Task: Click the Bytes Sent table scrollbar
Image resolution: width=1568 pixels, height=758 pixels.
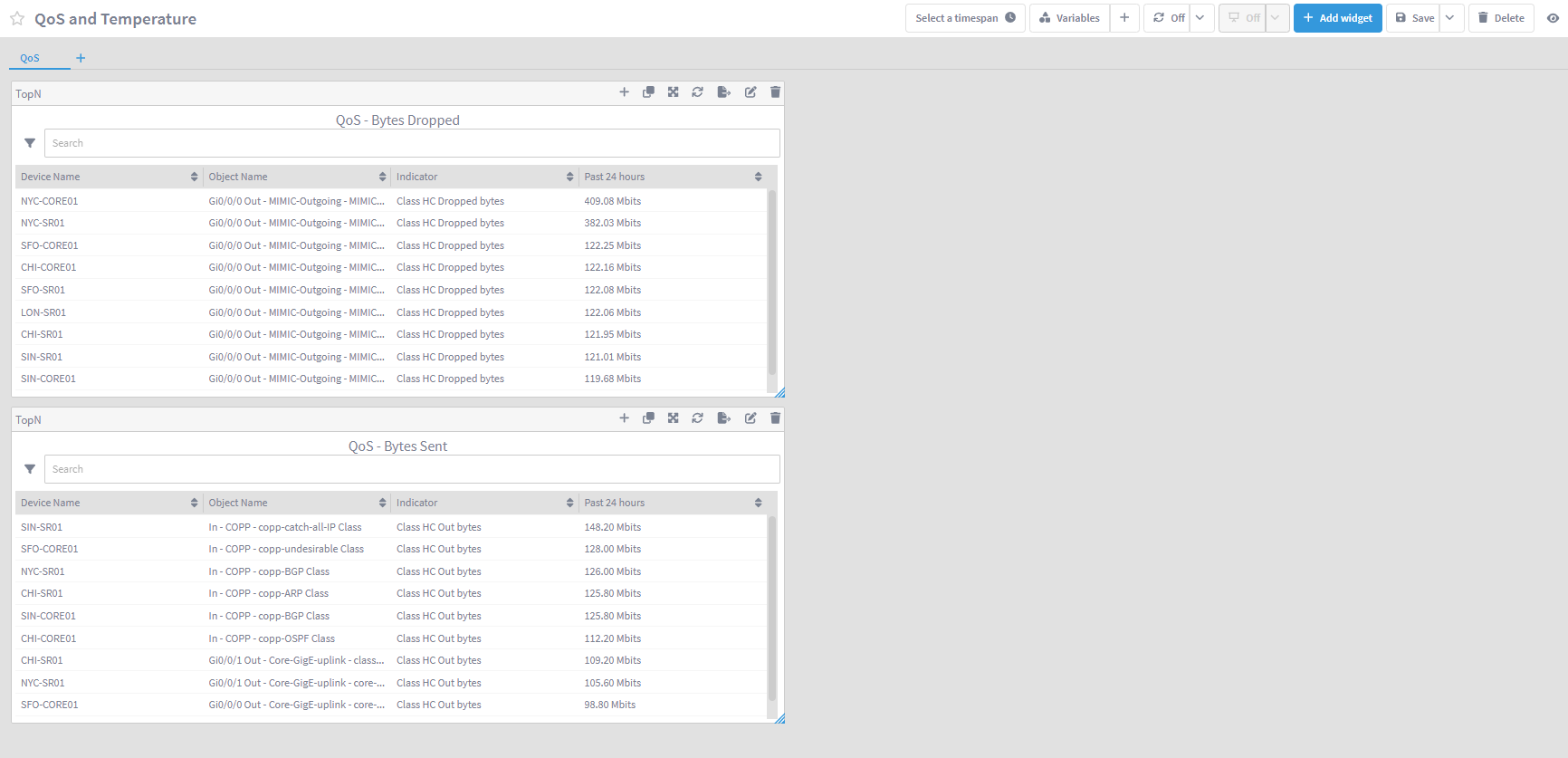Action: click(x=772, y=608)
